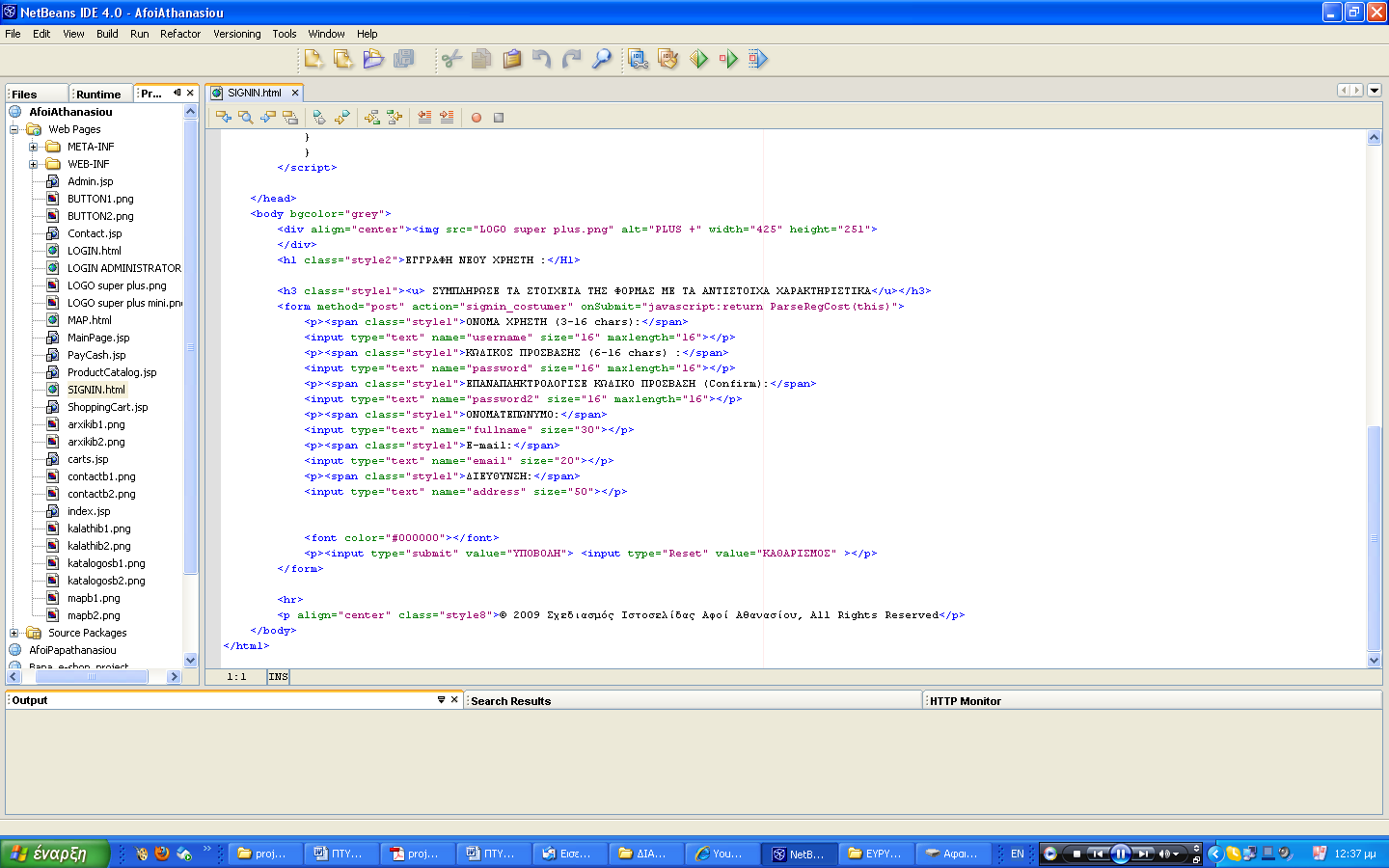Switch to NetB… taskbar button
The width and height of the screenshot is (1389, 868).
799,854
